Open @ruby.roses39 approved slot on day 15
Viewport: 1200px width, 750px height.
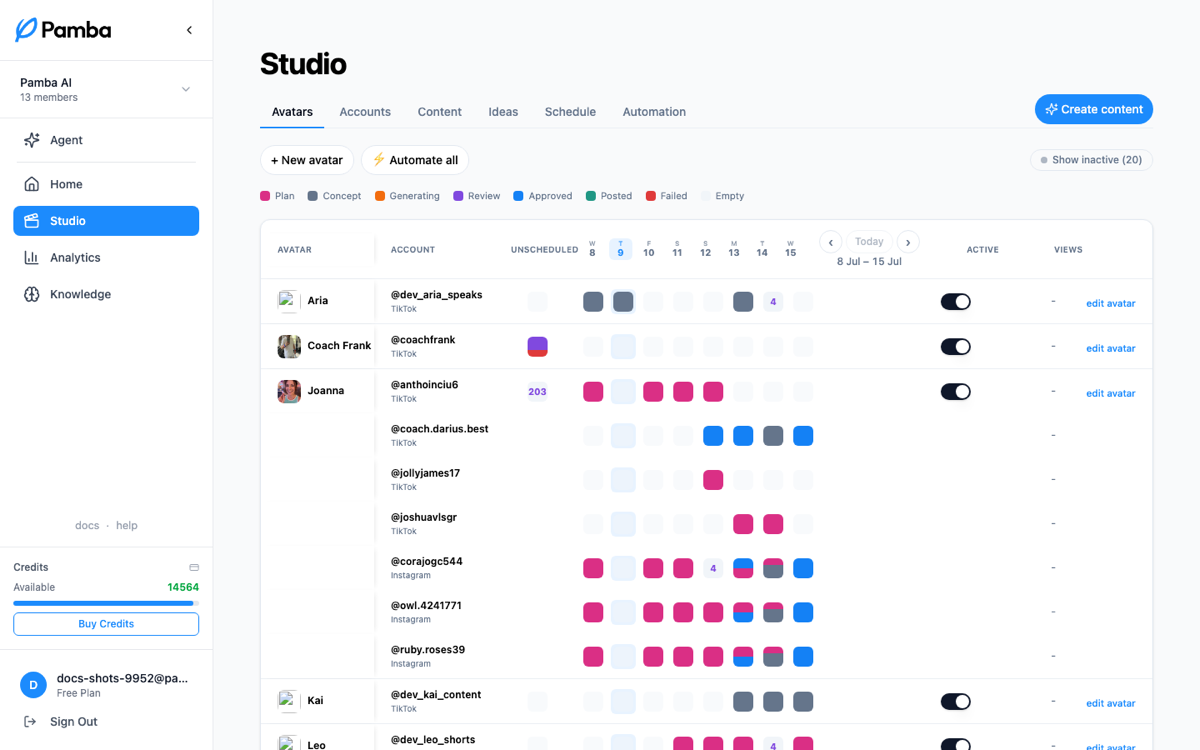[803, 657]
